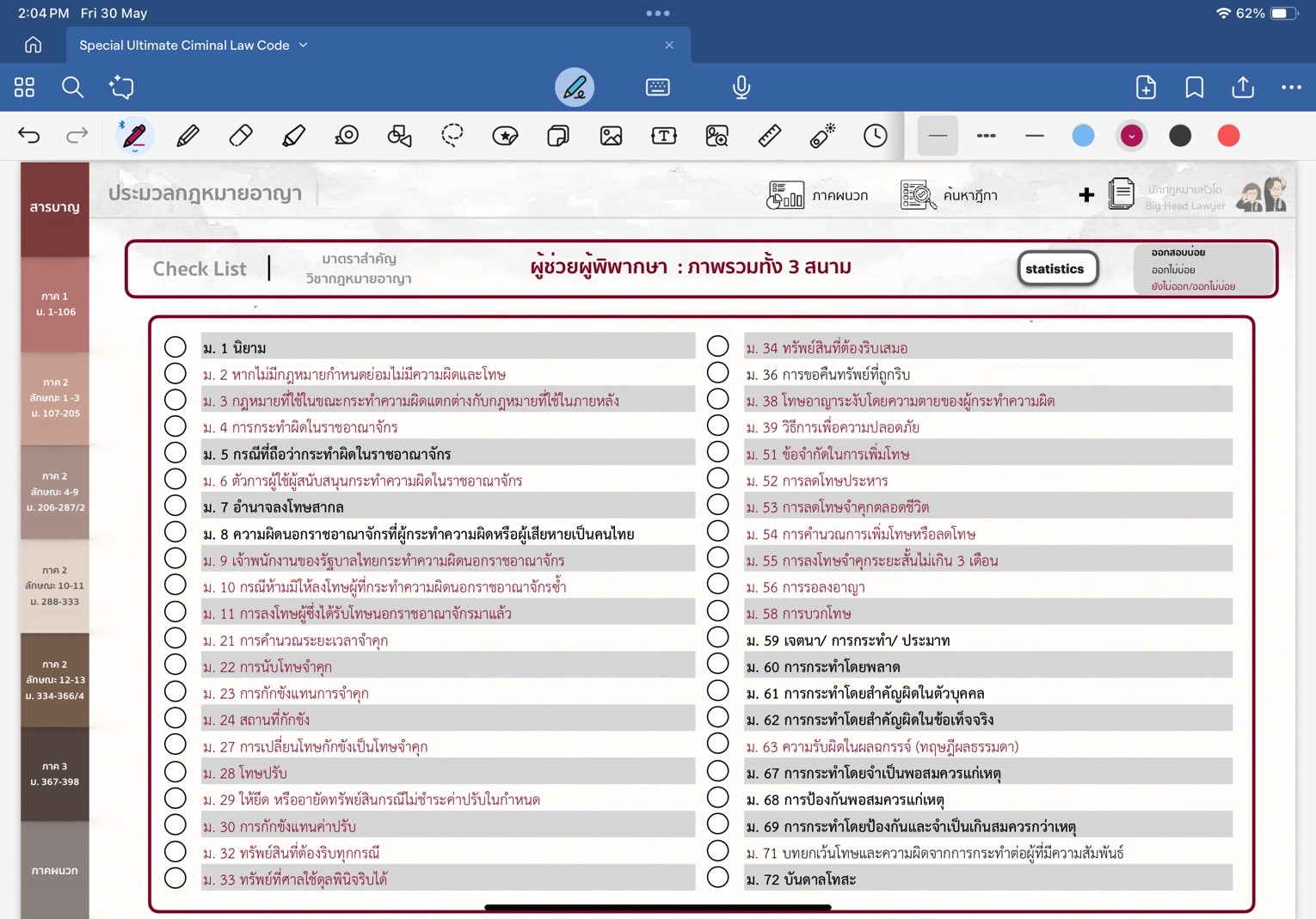Pick the blue pen color swatch

1083,135
